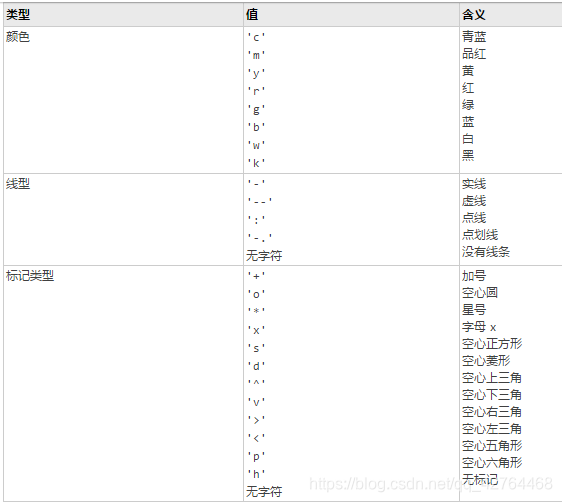Click the 品红 meaning text
This screenshot has height=502, width=562.
[474, 54]
